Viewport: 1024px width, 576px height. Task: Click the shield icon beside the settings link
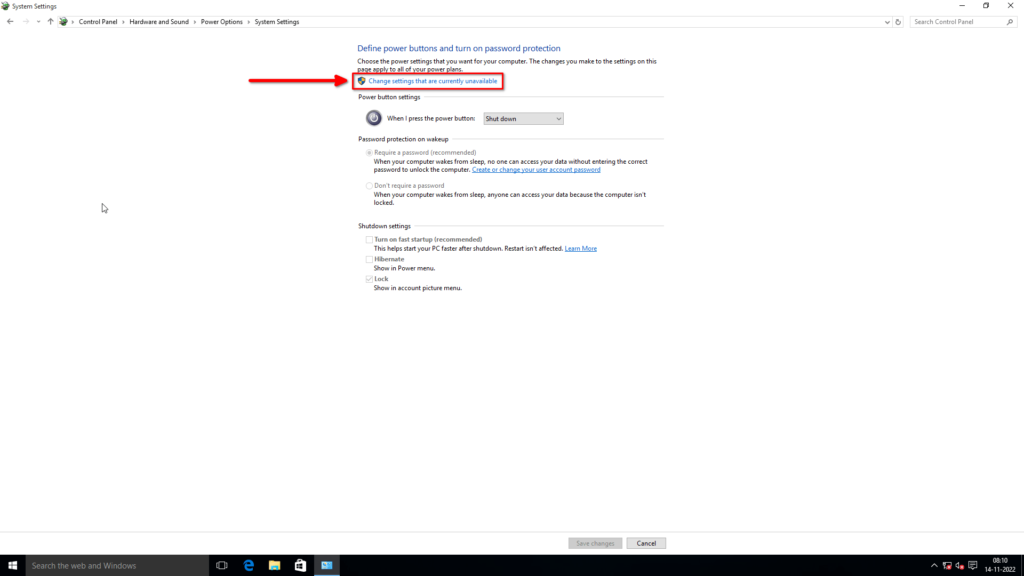(x=362, y=80)
